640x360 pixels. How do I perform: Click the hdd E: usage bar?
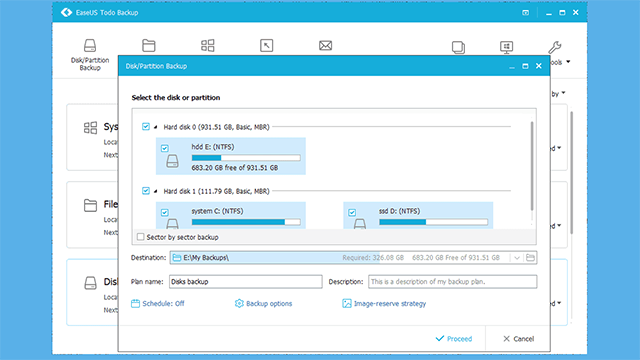[x=246, y=158]
